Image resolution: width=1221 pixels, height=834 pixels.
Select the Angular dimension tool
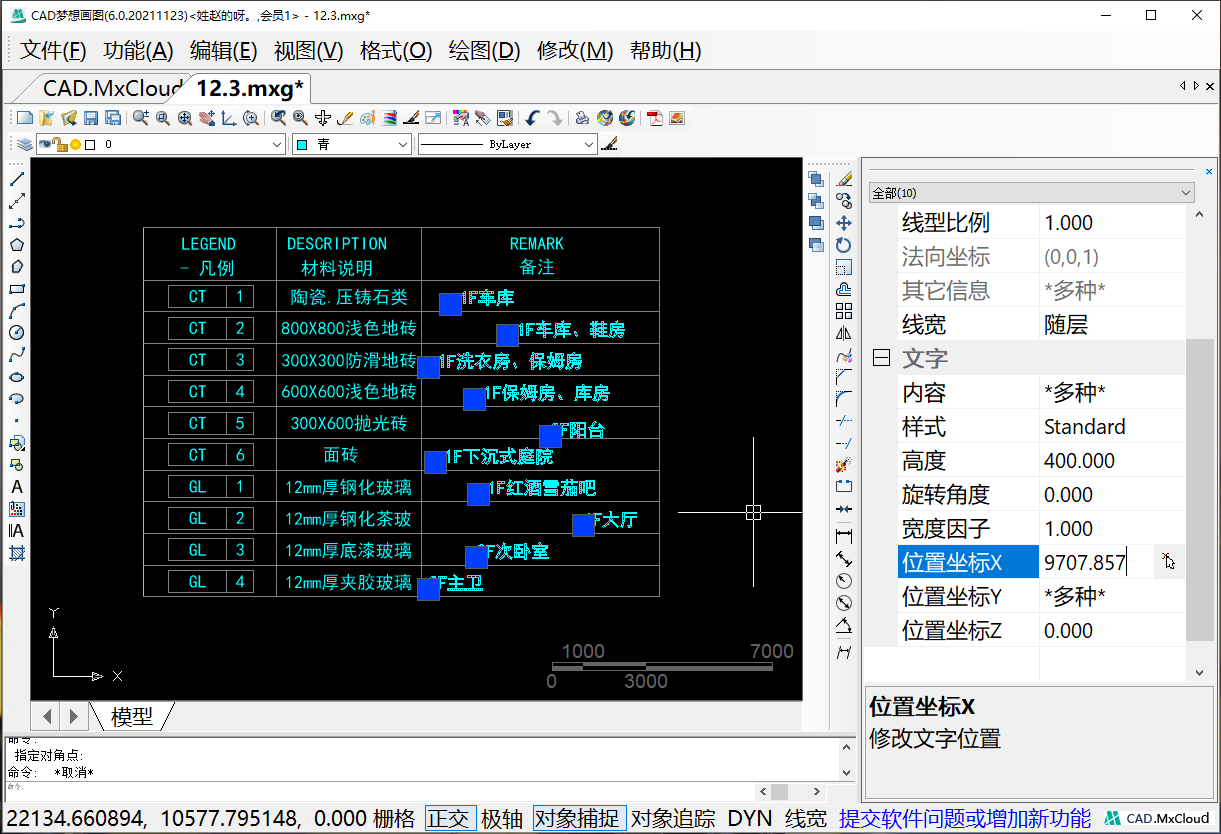[844, 626]
